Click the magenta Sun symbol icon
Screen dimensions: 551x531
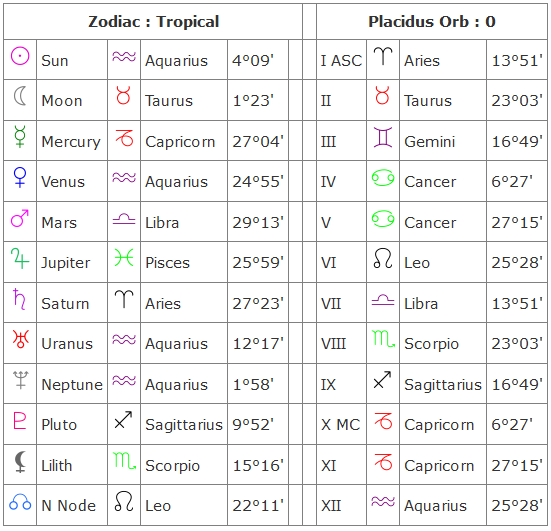coord(20,56)
